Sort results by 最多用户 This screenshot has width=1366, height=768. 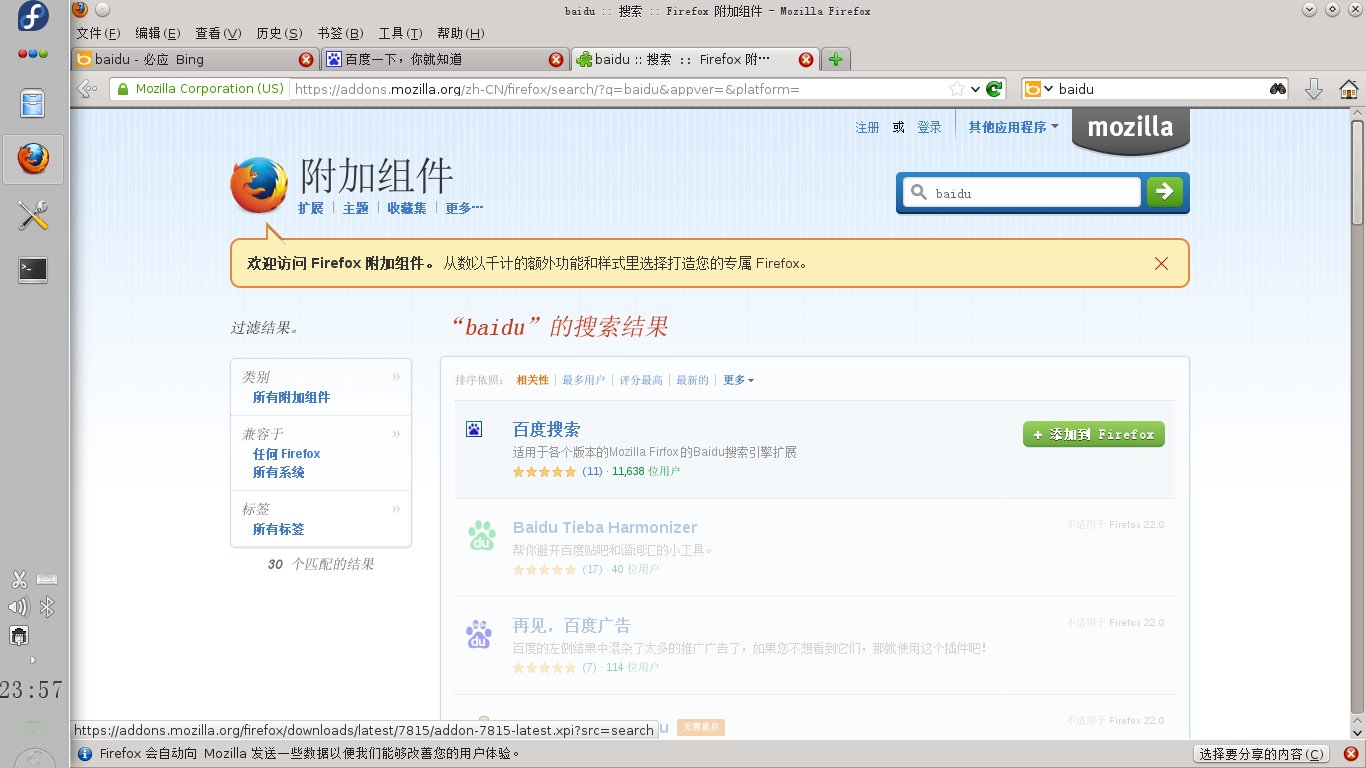pyautogui.click(x=584, y=380)
